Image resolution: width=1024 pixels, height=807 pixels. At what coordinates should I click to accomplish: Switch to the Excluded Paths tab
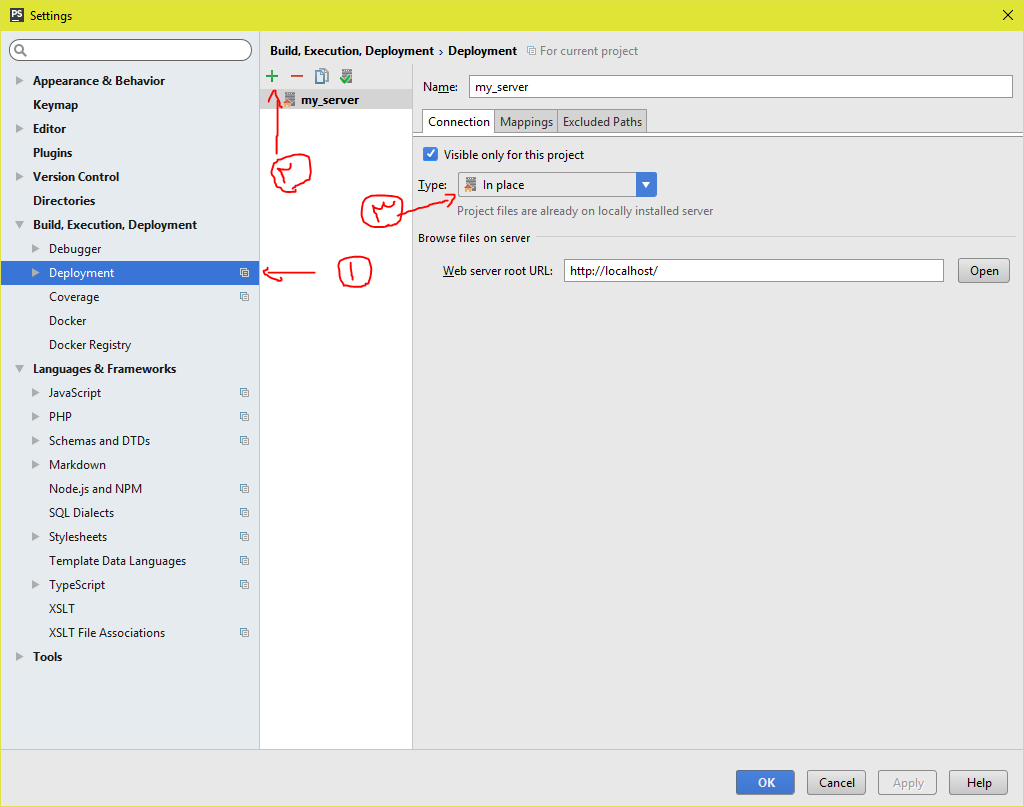602,121
